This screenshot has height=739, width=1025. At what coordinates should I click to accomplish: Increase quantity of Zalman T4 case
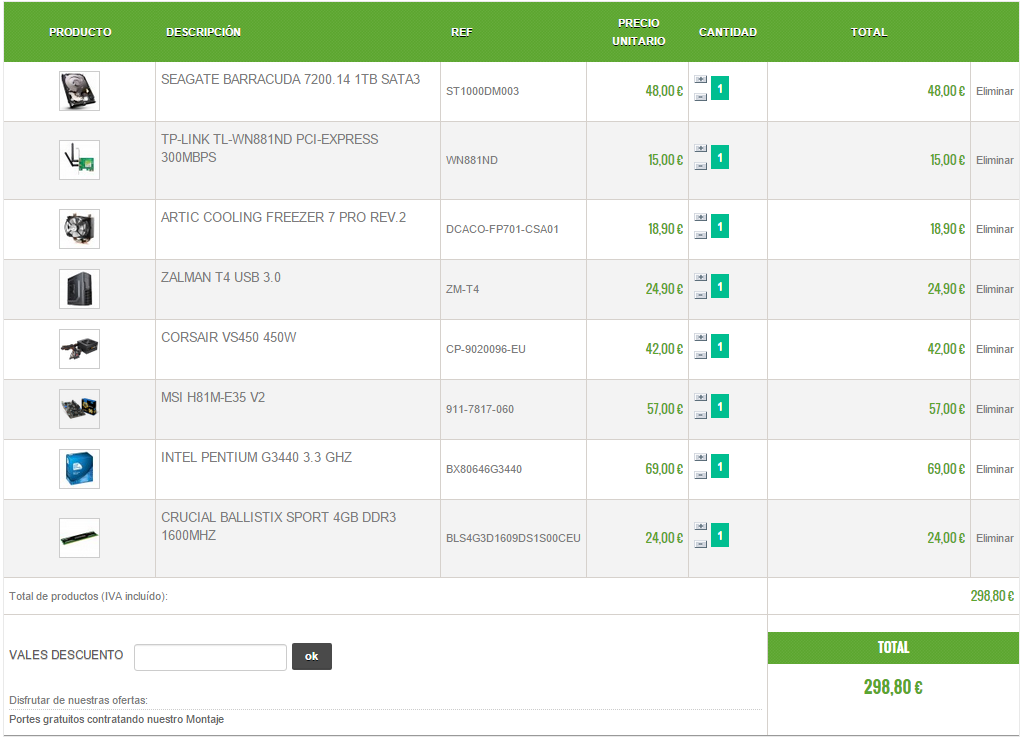[x=700, y=277]
